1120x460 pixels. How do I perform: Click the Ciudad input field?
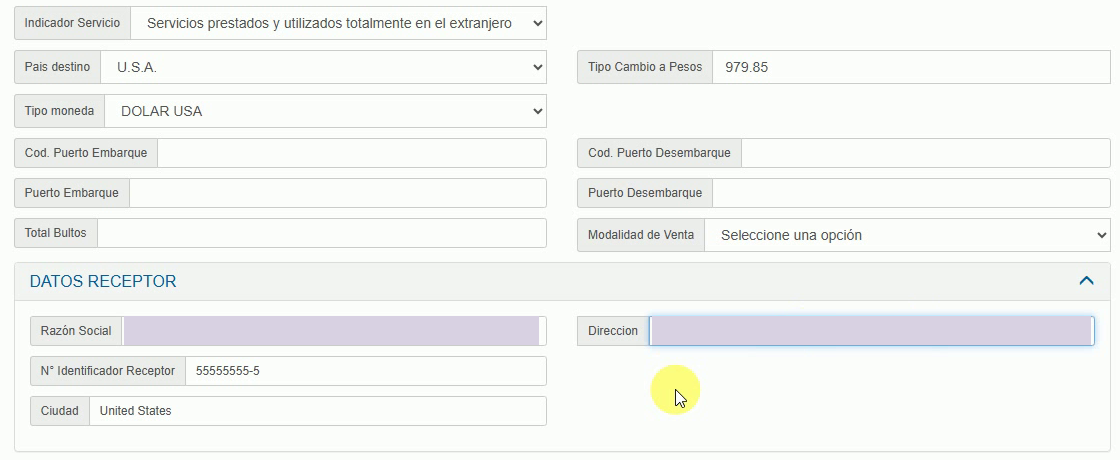tap(318, 411)
